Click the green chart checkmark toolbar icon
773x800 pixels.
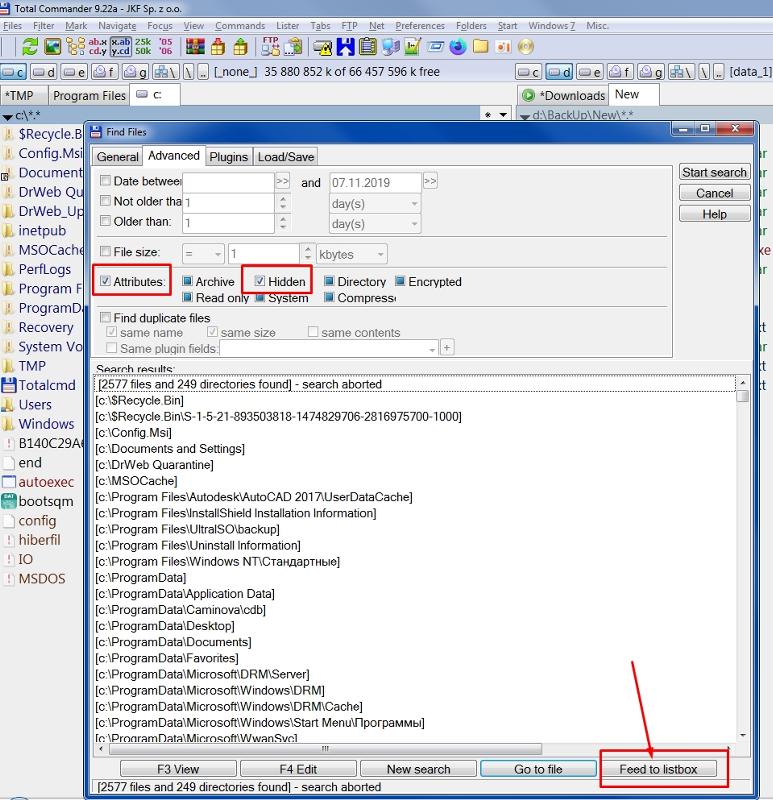(x=412, y=47)
